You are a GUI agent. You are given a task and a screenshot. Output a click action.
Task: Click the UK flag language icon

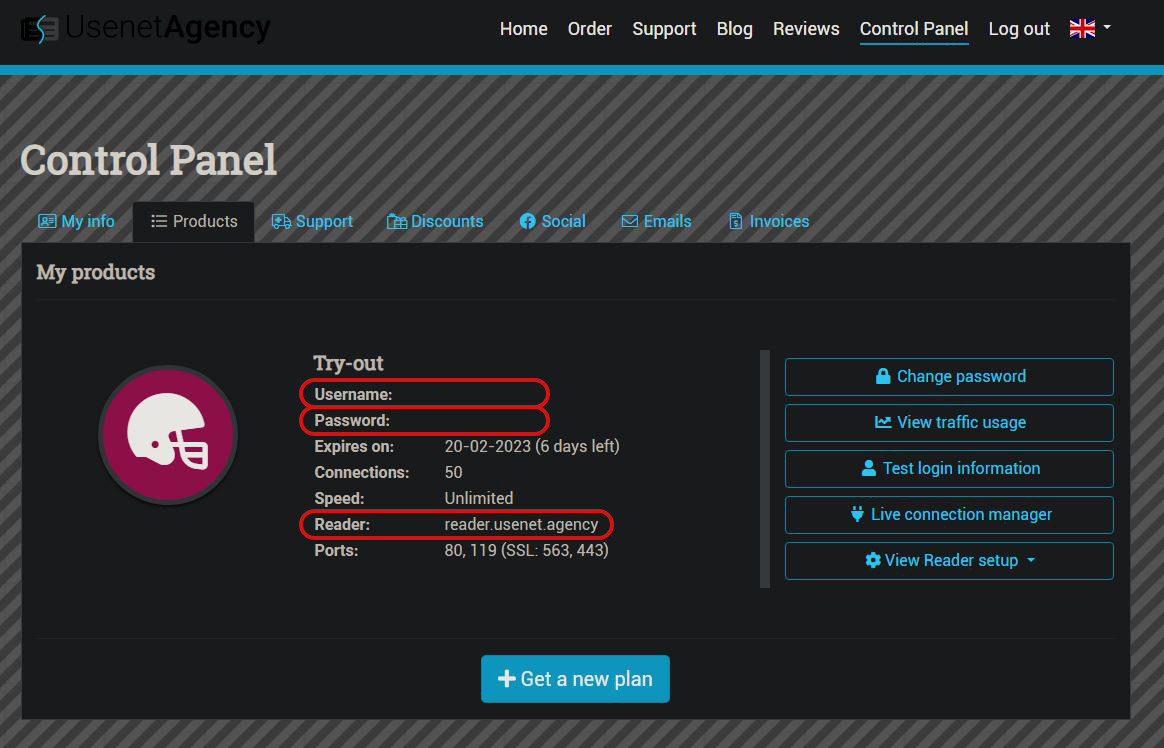pos(1082,28)
